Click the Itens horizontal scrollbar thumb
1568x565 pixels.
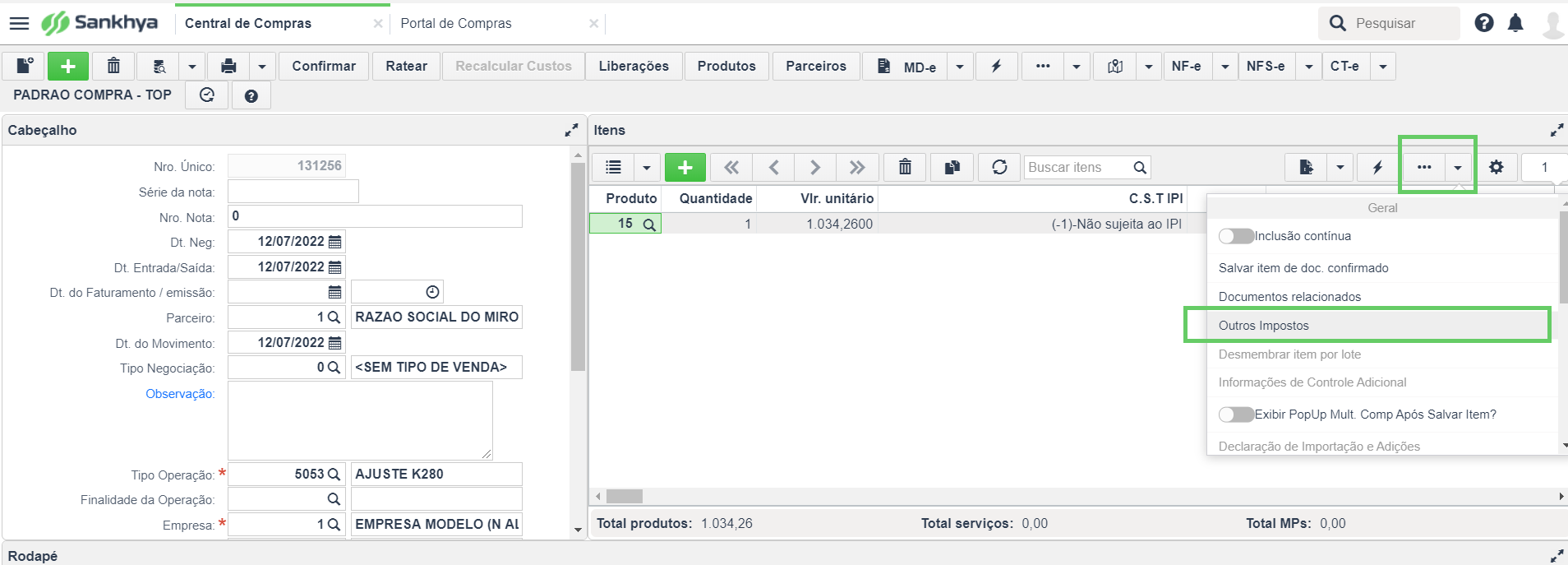[625, 496]
